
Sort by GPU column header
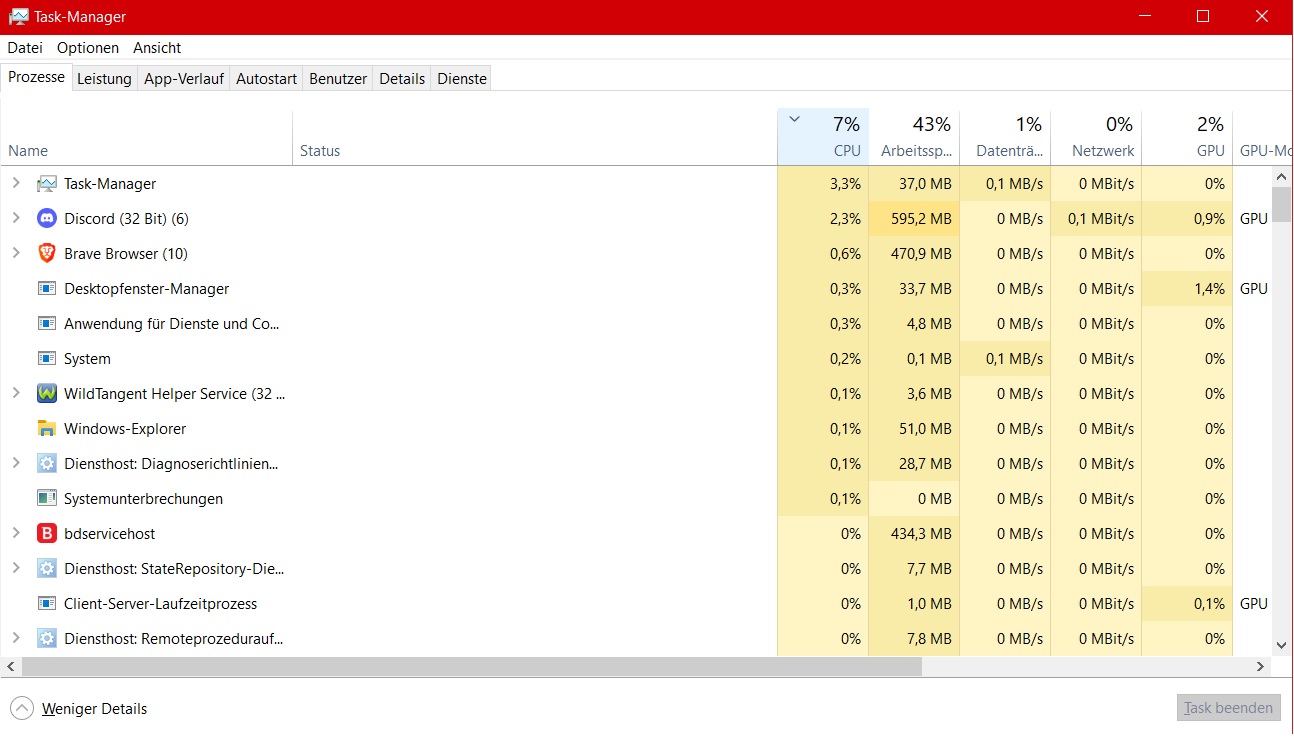[1187, 138]
